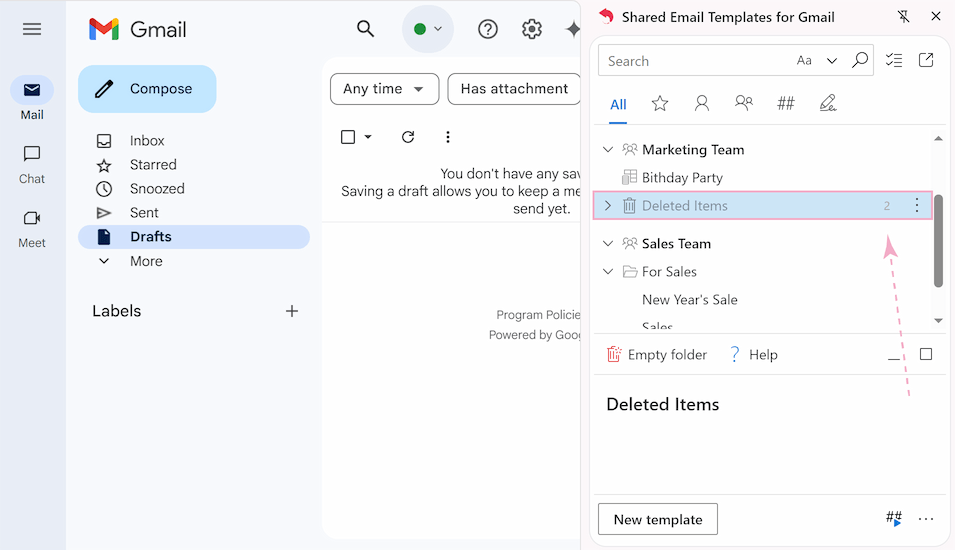
Task: Unpin the Shared Email Templates pane
Action: coord(903,16)
